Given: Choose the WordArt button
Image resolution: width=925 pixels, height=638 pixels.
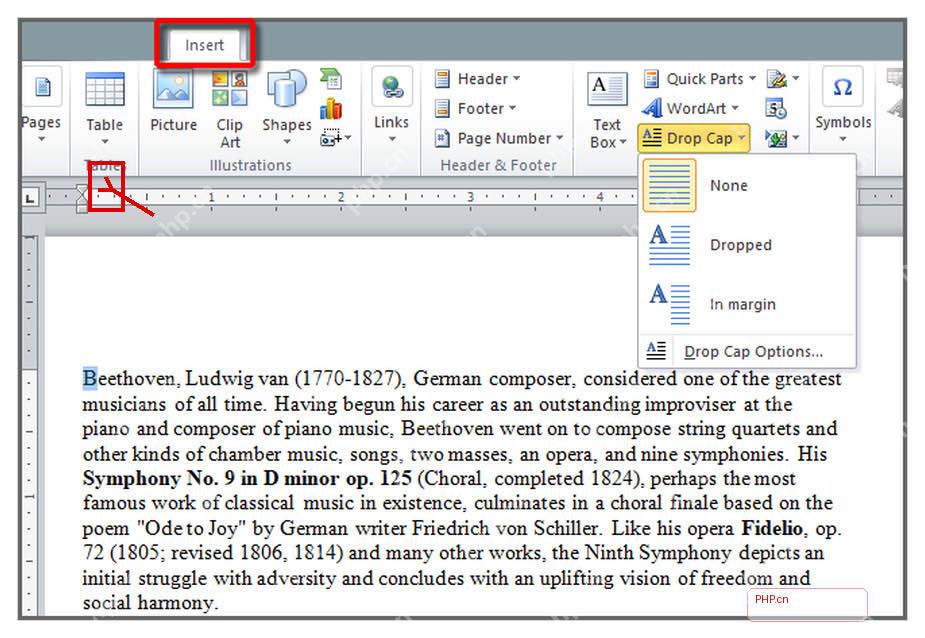Looking at the screenshot, I should click(691, 109).
